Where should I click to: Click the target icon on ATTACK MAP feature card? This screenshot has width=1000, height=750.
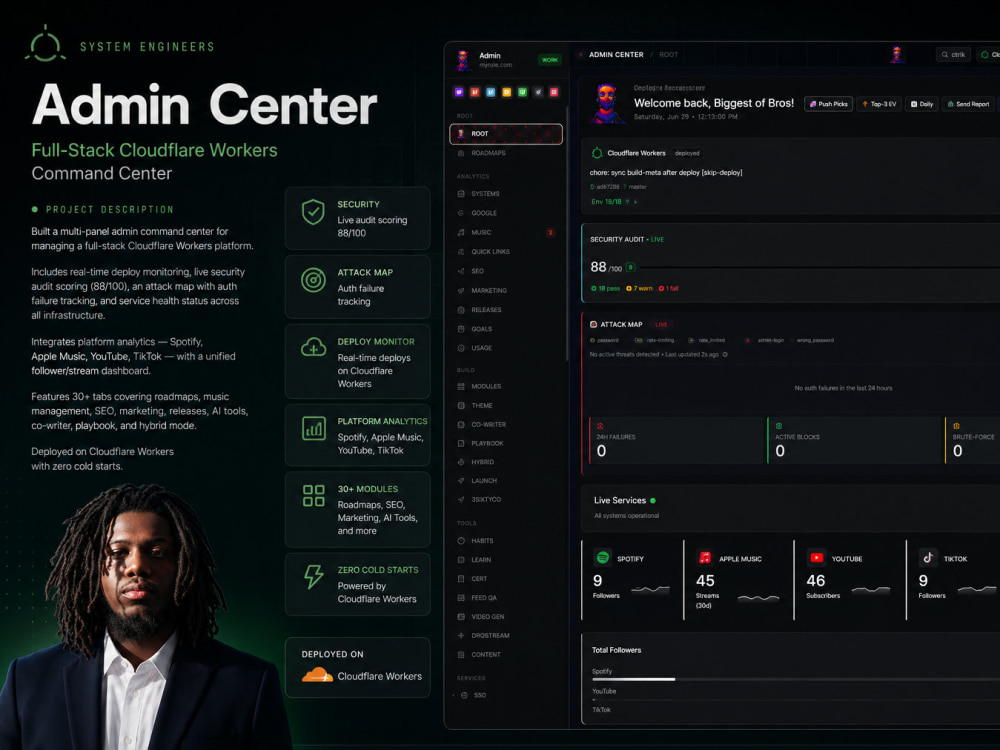coord(313,280)
